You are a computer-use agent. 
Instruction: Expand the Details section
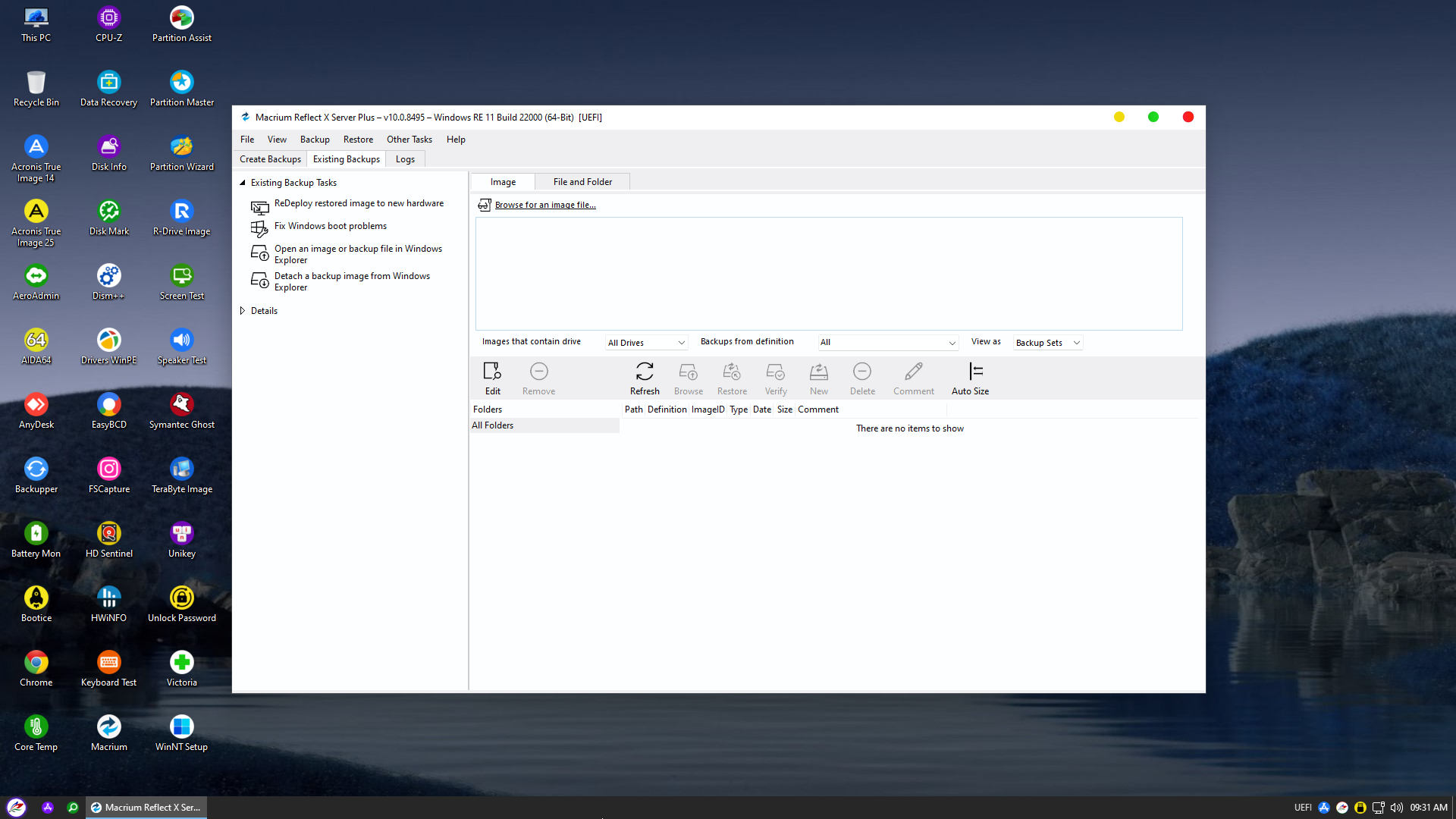243,311
